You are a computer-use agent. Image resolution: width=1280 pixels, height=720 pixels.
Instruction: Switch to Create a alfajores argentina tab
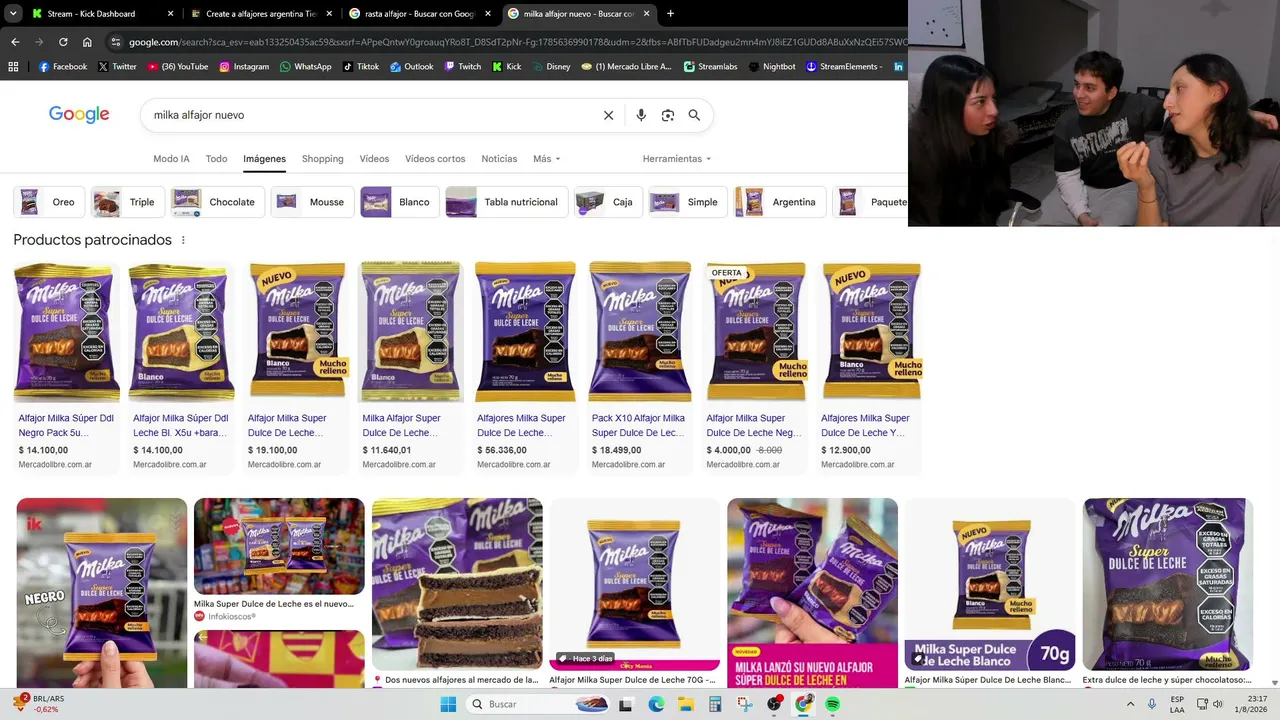(262, 14)
